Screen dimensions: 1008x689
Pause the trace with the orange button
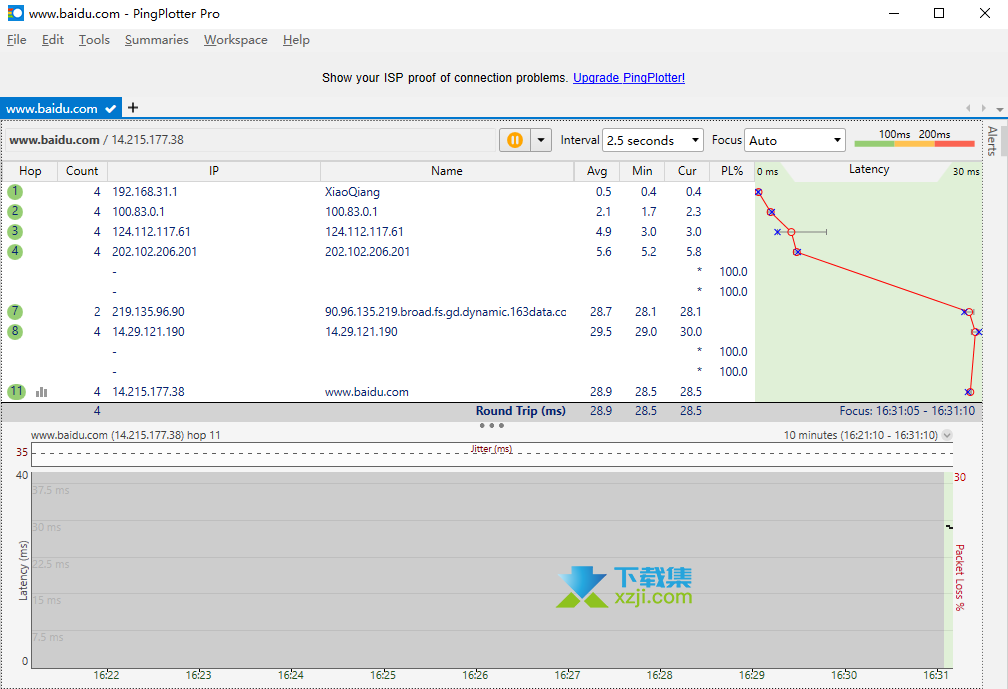515,140
